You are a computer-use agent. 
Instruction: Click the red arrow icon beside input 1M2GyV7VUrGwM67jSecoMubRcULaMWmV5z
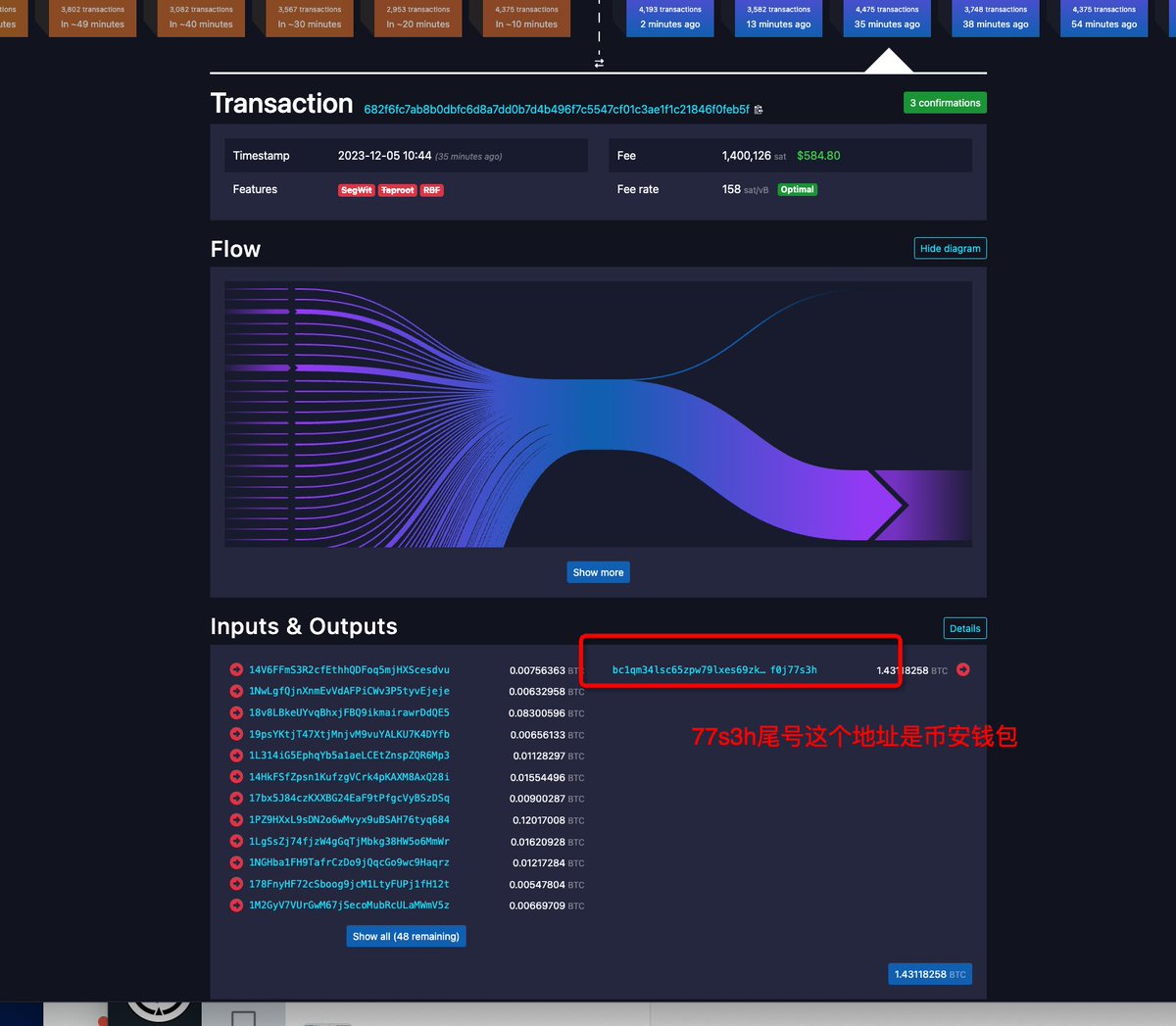[236, 905]
